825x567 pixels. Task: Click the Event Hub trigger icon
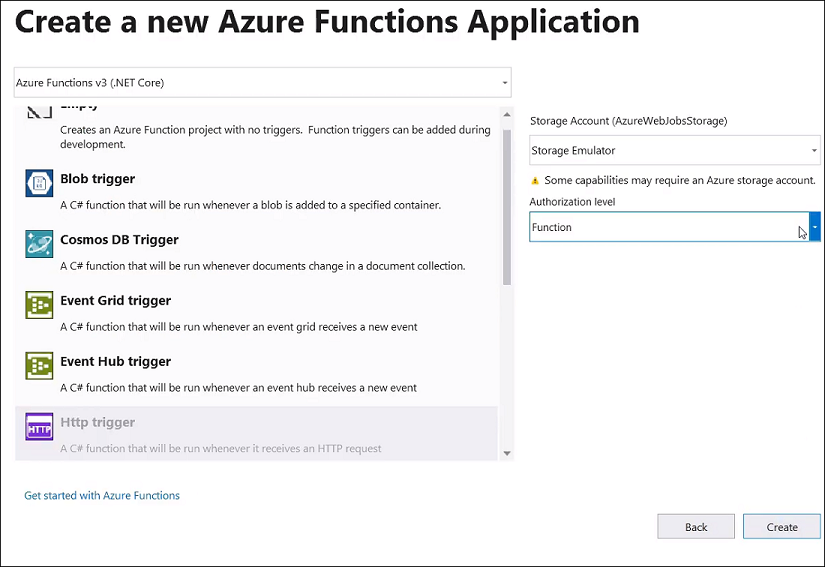39,366
